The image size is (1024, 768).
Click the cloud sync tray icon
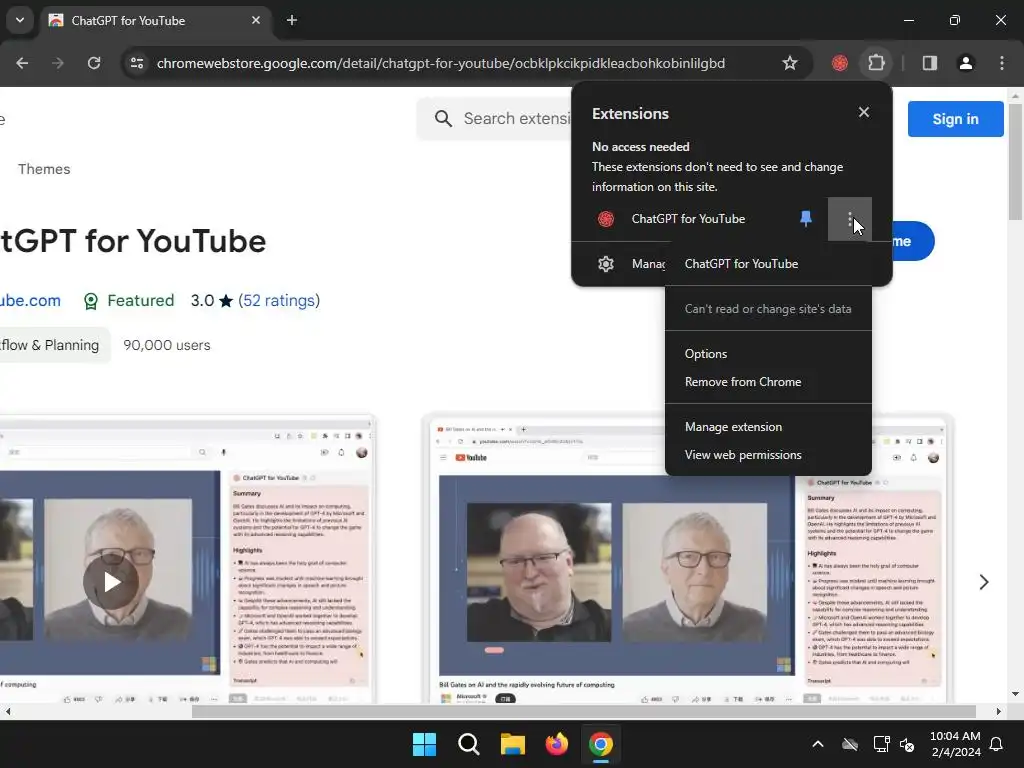coord(850,744)
